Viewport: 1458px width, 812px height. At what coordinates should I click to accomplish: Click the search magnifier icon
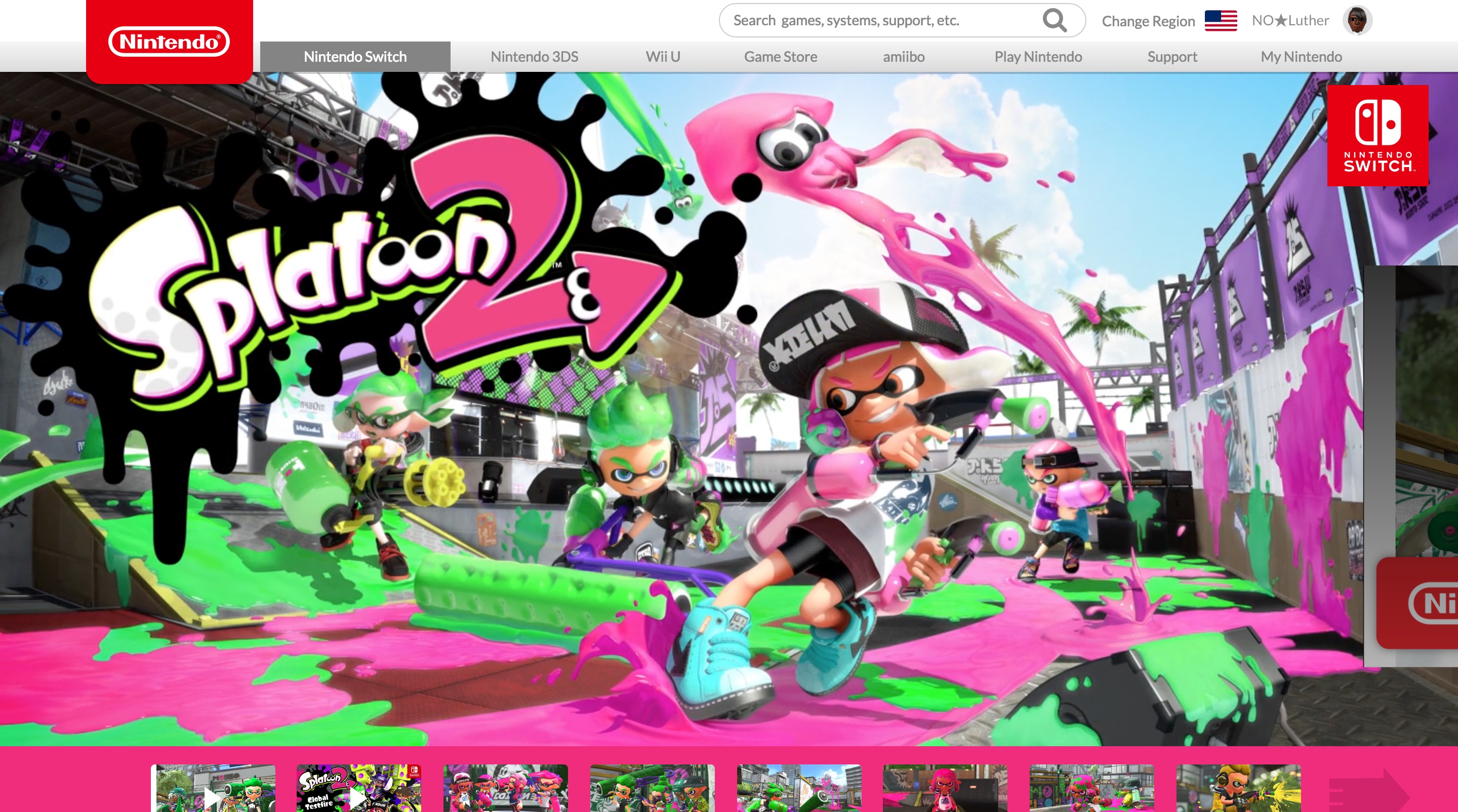[1055, 20]
